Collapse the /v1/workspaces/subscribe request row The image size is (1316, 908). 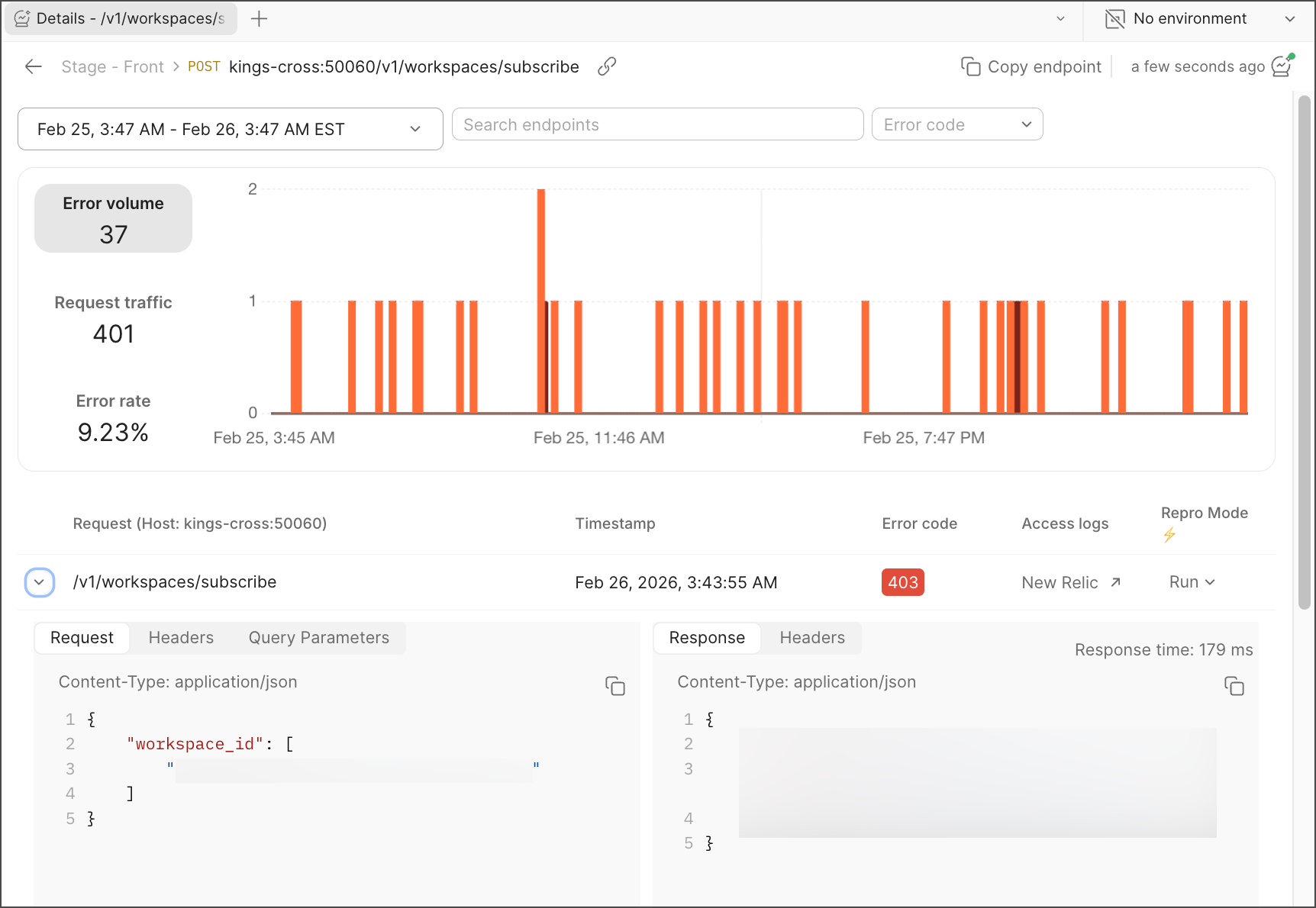tap(40, 582)
